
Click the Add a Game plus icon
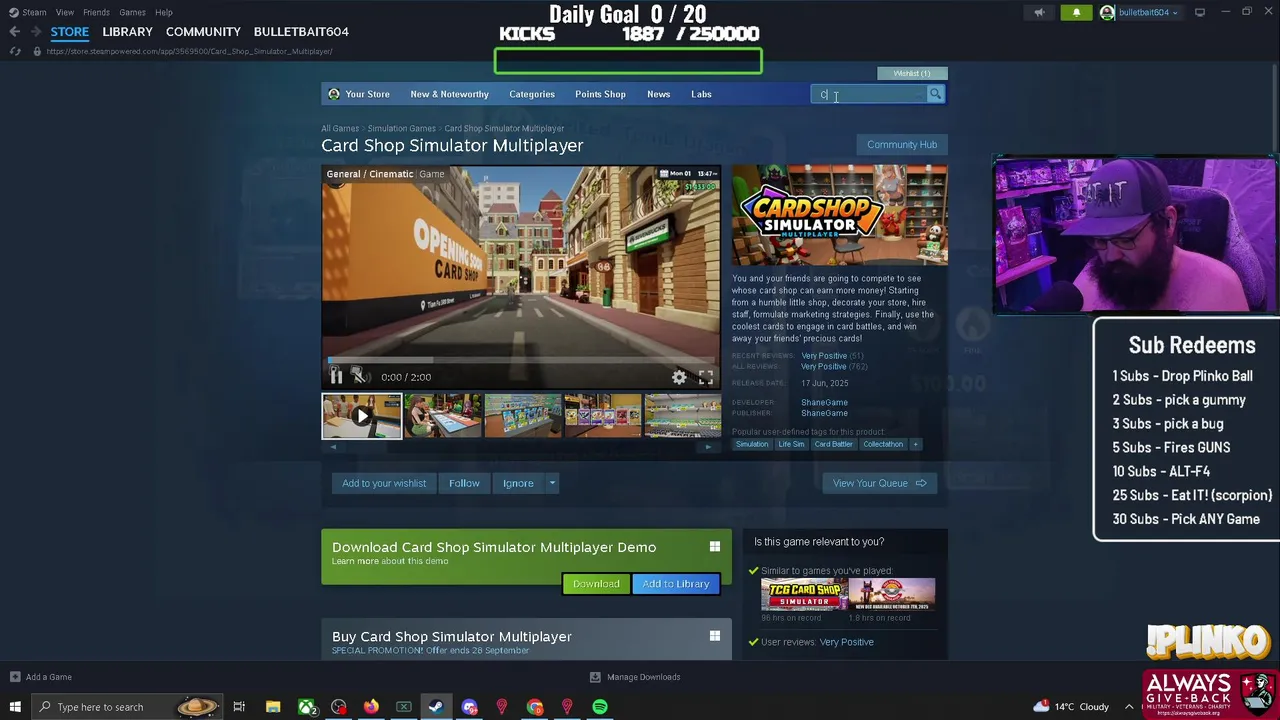point(14,677)
